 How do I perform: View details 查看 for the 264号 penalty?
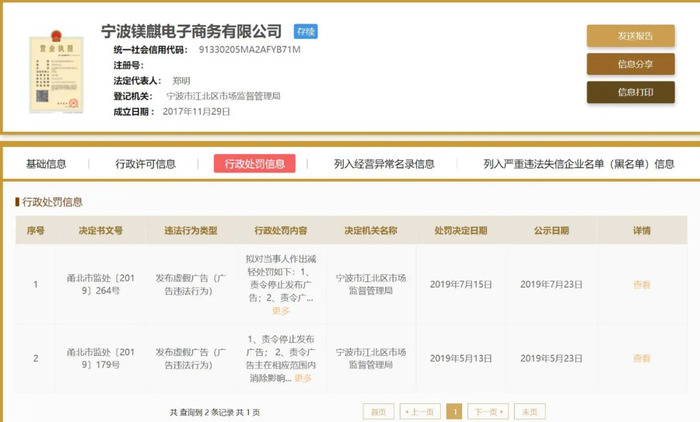(642, 284)
